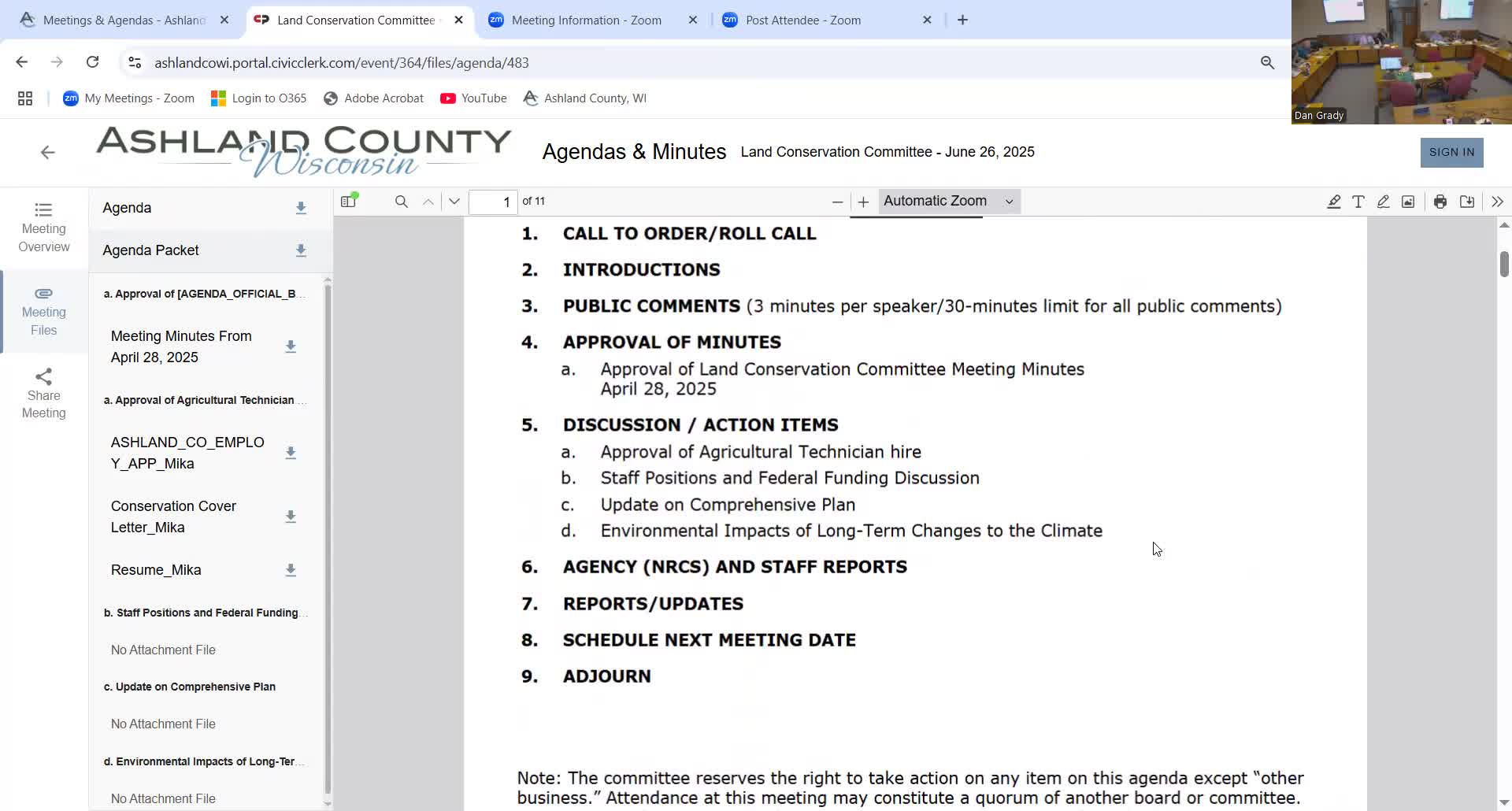Image resolution: width=1512 pixels, height=811 pixels.
Task: Open the find bar in PDF viewer
Action: (x=402, y=202)
